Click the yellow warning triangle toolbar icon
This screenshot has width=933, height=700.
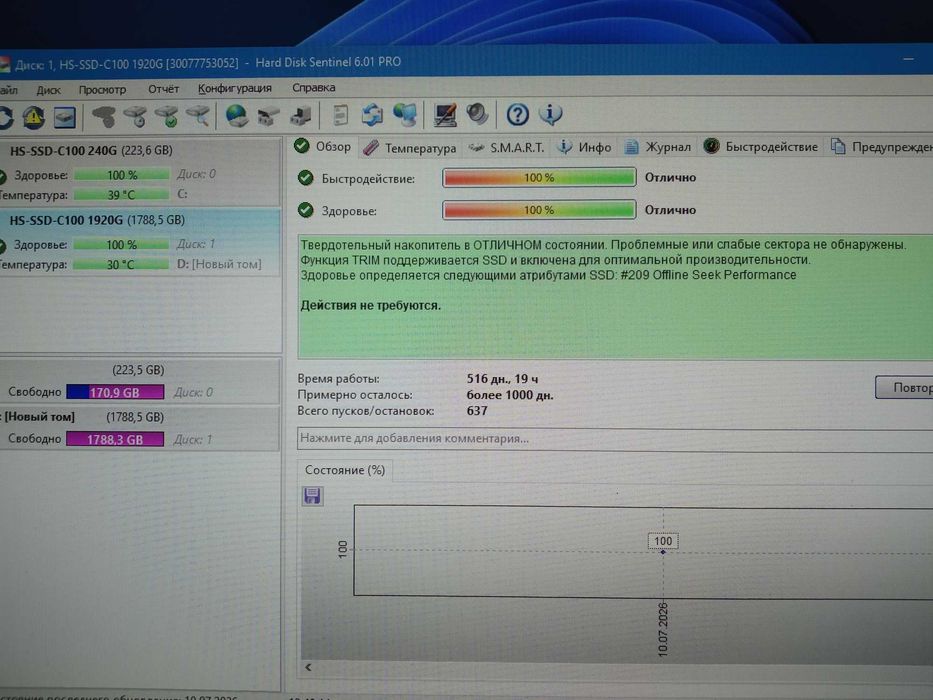(x=34, y=117)
